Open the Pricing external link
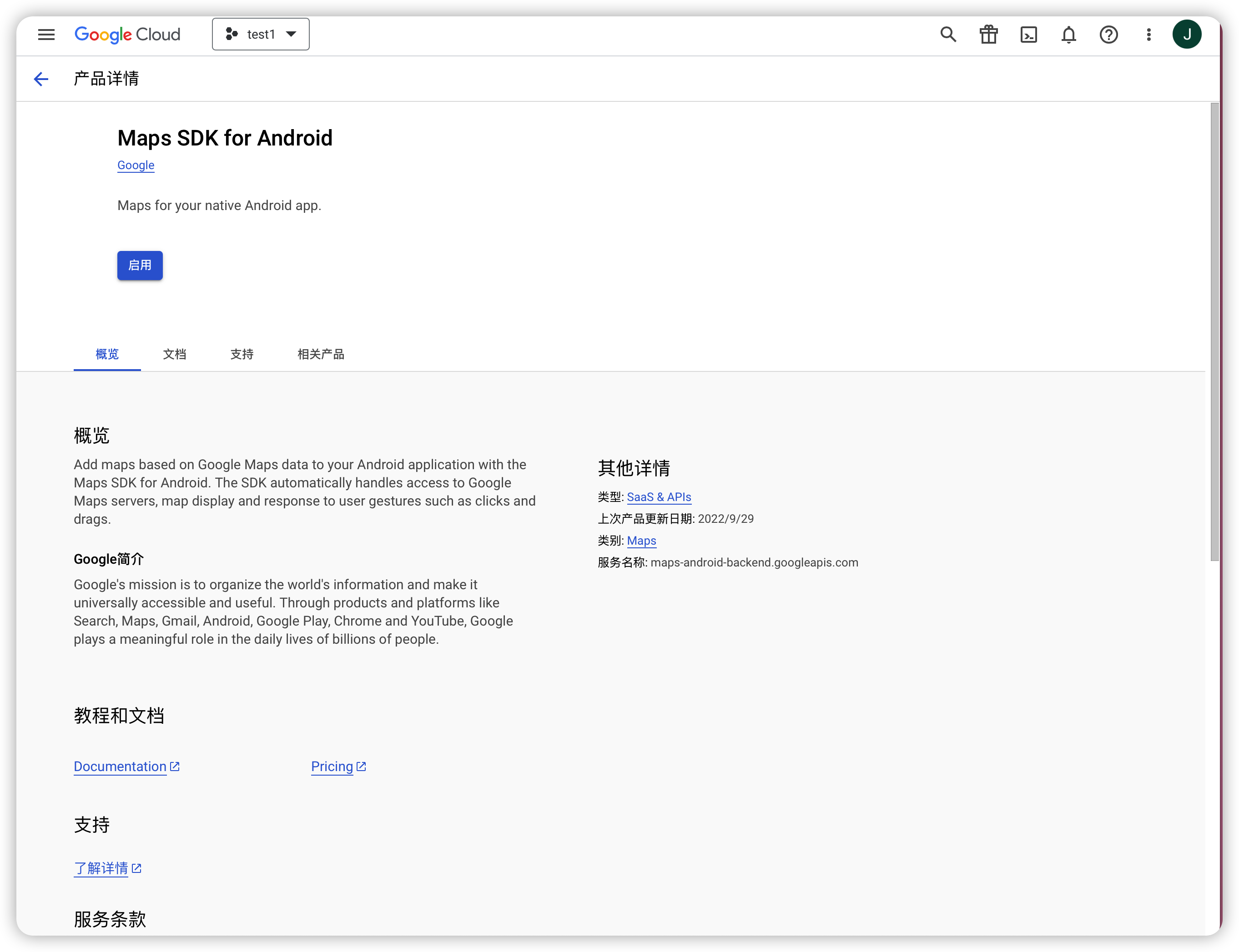The image size is (1239, 952). (x=338, y=766)
